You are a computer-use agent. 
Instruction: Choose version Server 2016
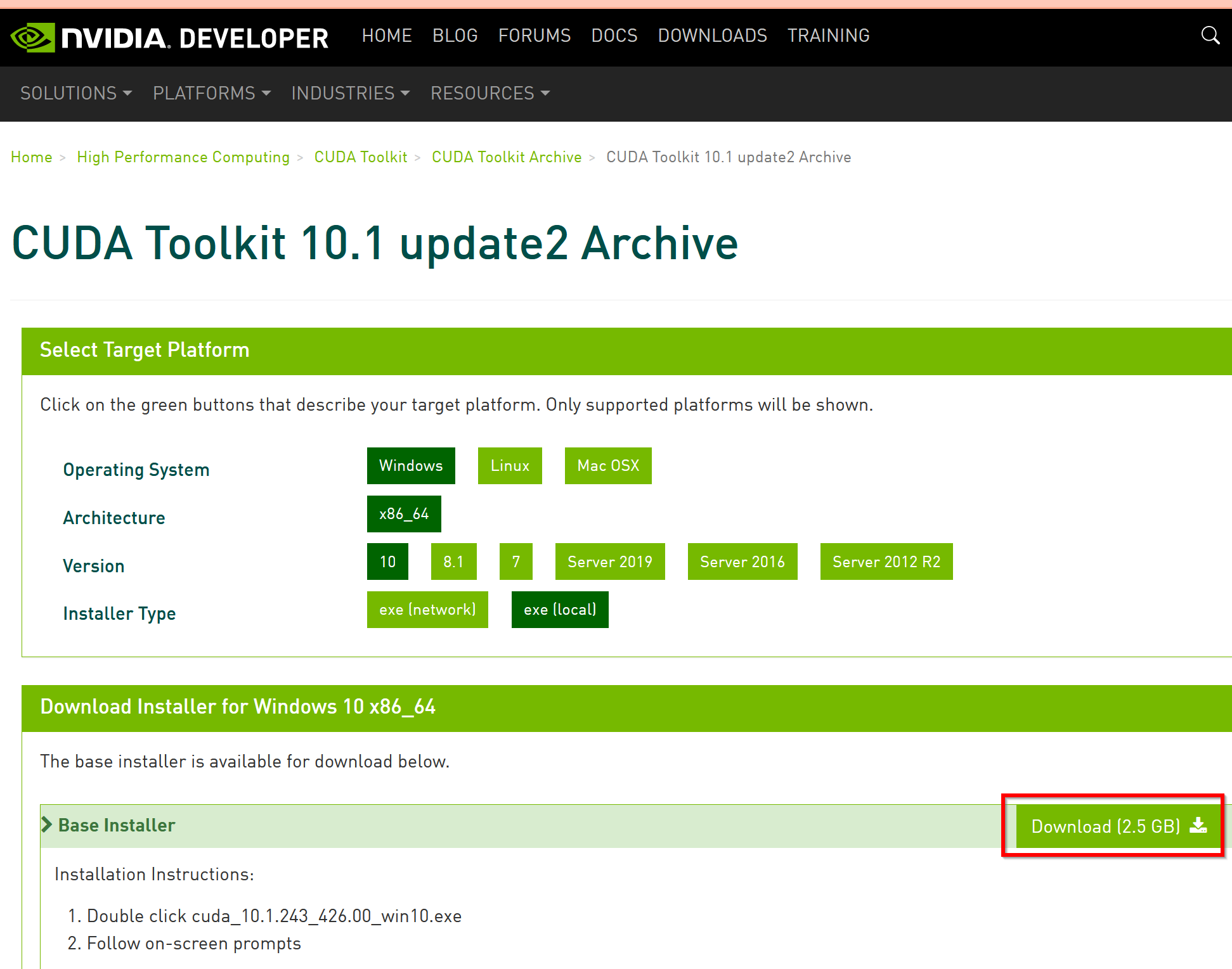coord(742,562)
